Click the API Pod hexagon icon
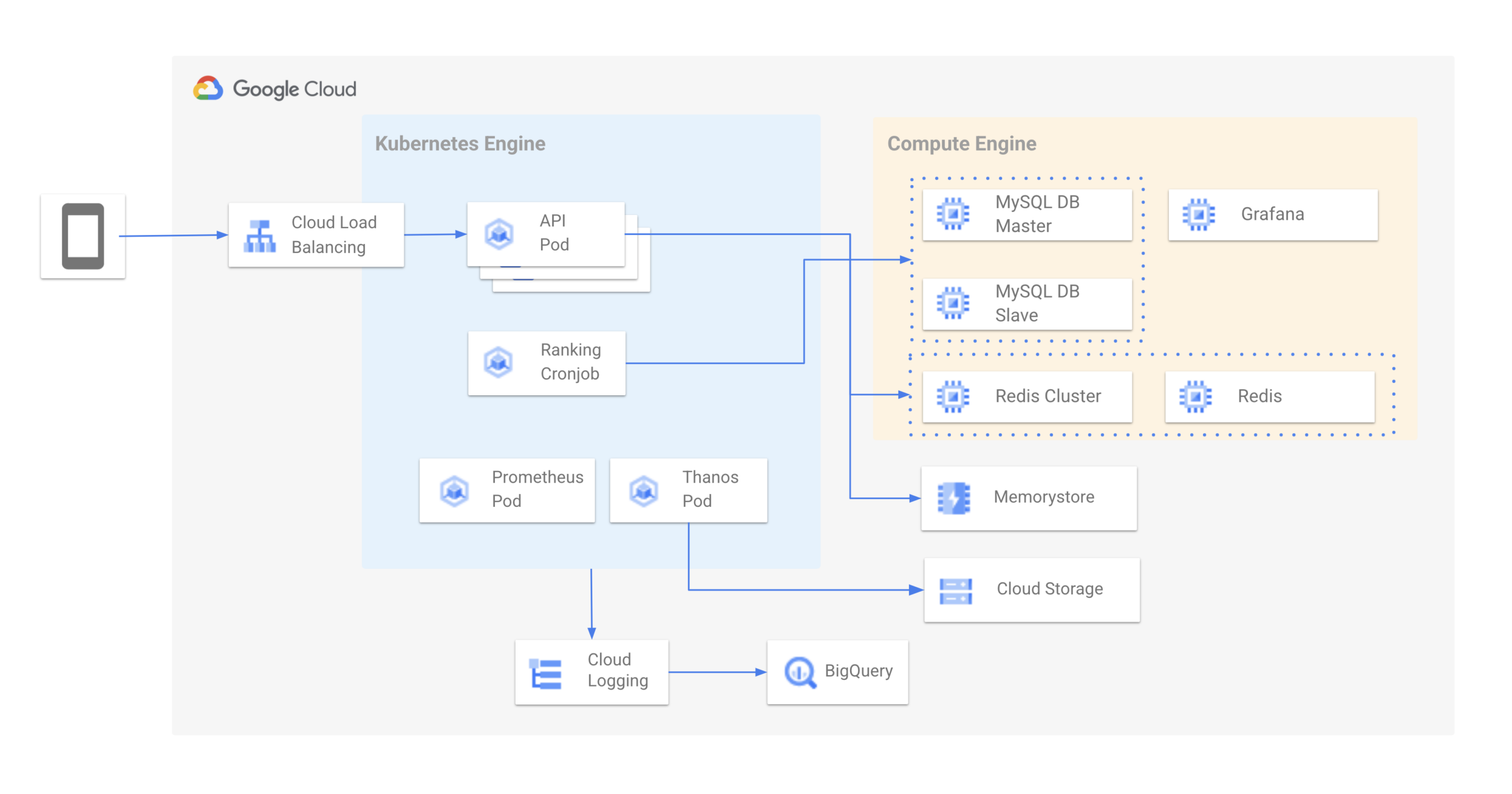1512x794 pixels. pos(498,234)
